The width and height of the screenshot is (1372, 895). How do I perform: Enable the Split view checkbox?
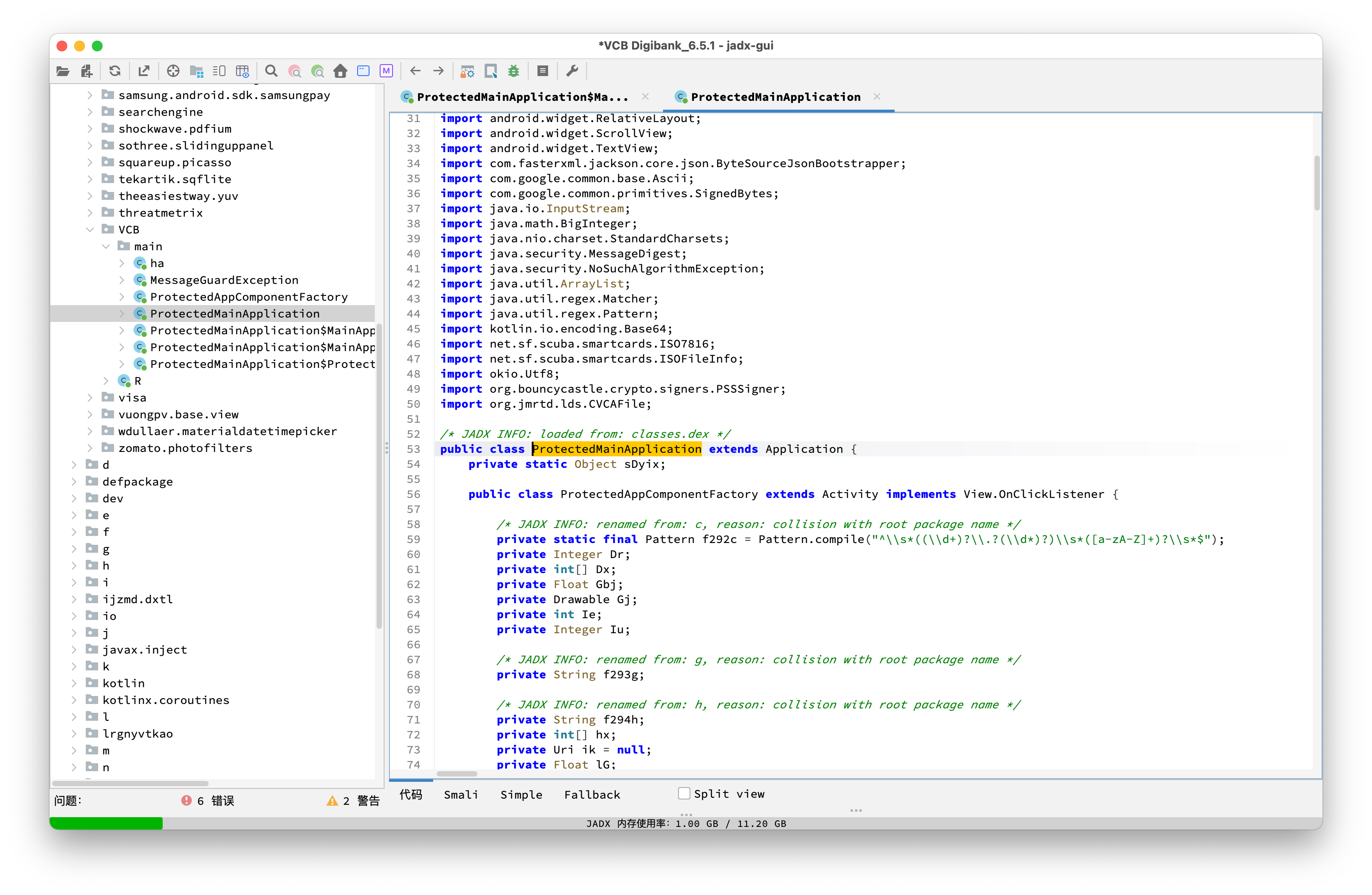684,793
